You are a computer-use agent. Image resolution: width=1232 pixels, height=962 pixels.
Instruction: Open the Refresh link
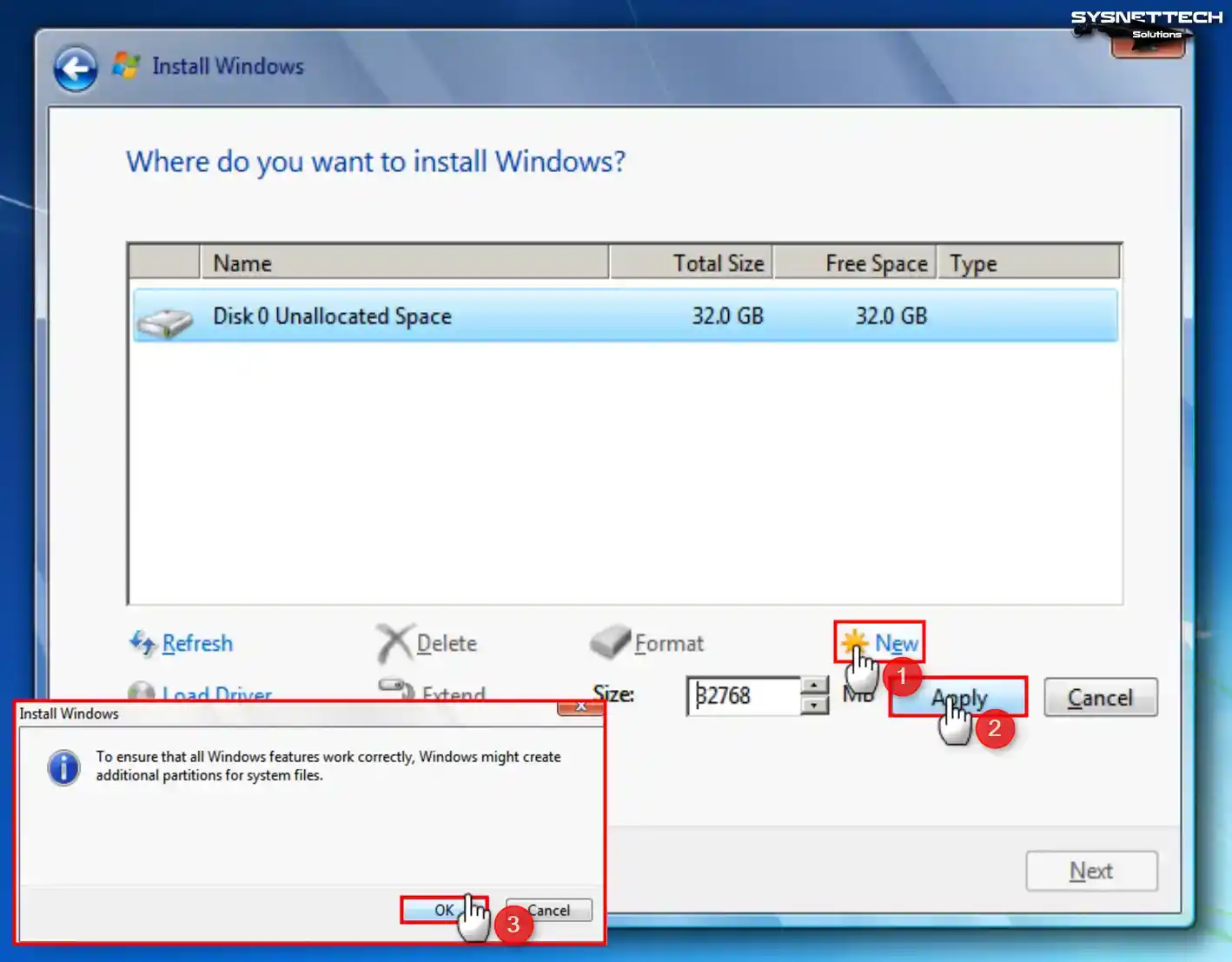[x=197, y=643]
